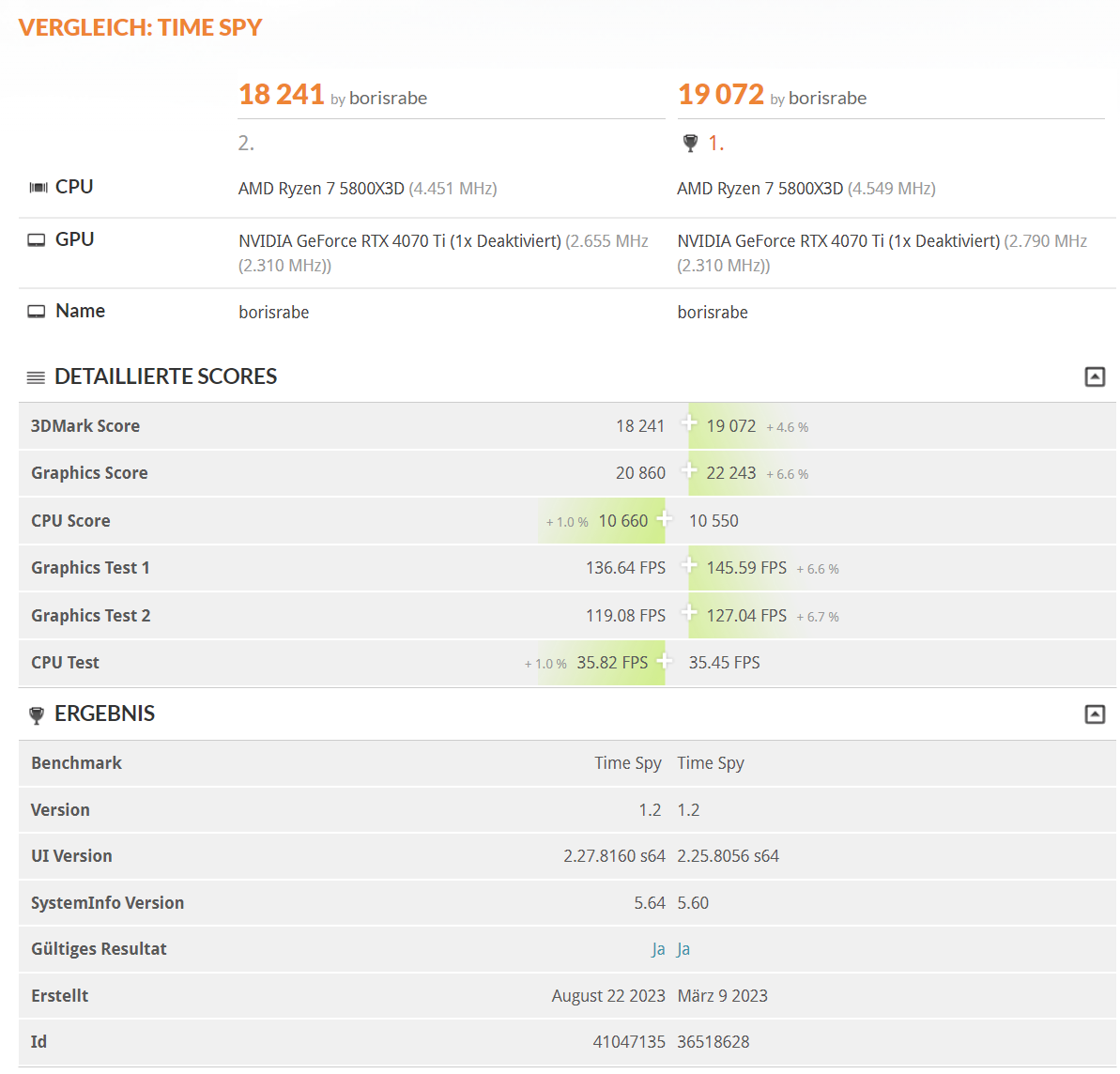
Task: Click plus icon beside 35.82 FPS
Action: pyautogui.click(x=665, y=661)
